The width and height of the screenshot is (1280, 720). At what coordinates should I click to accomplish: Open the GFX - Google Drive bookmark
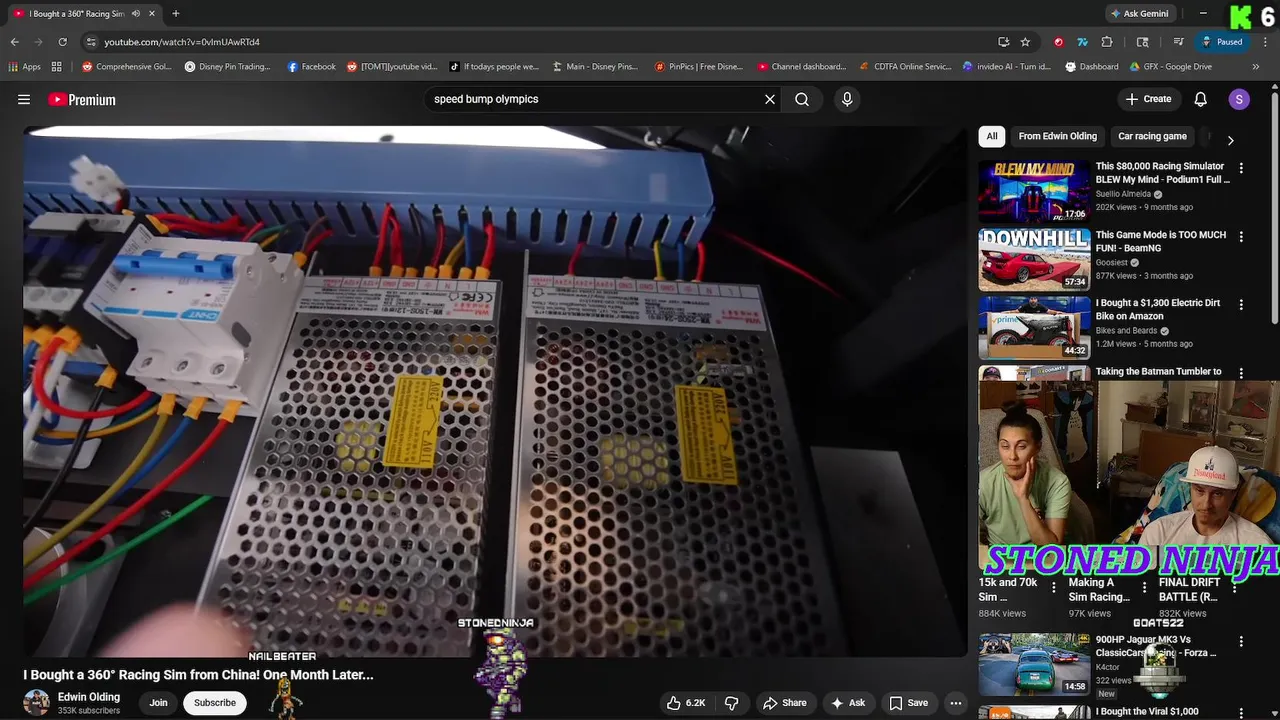click(x=1172, y=67)
